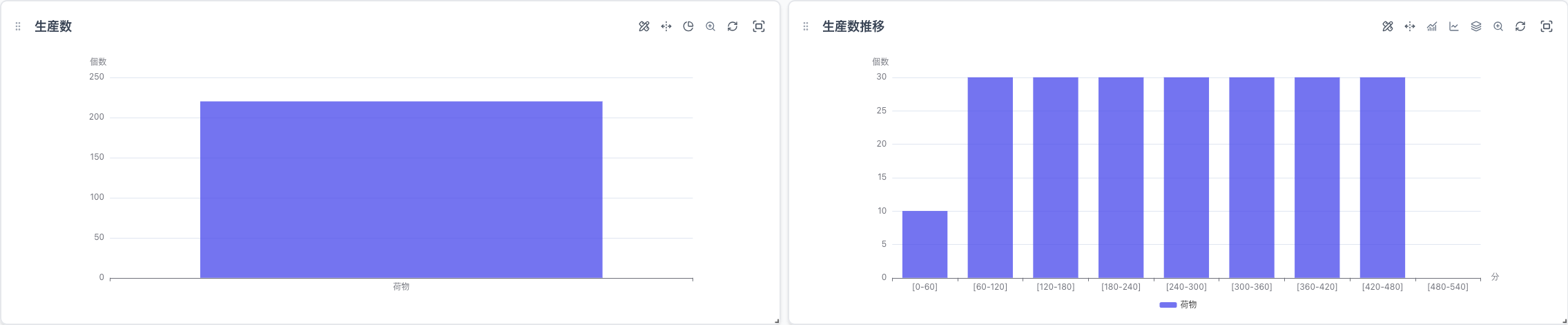Click the drag handle beside 生産数推移 title
This screenshot has width=1568, height=325.
805,26
